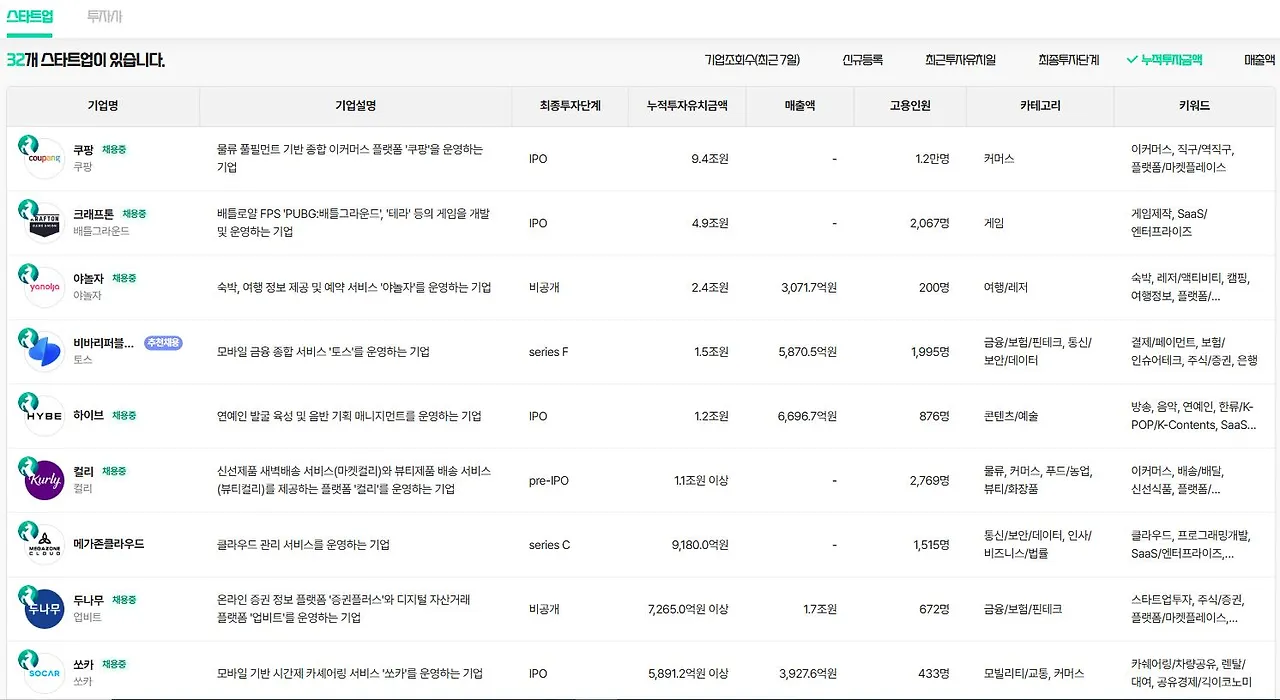Viewport: 1280px width, 700px height.
Task: Select the checked 누적투자금액 sort option
Action: [x=1164, y=60]
